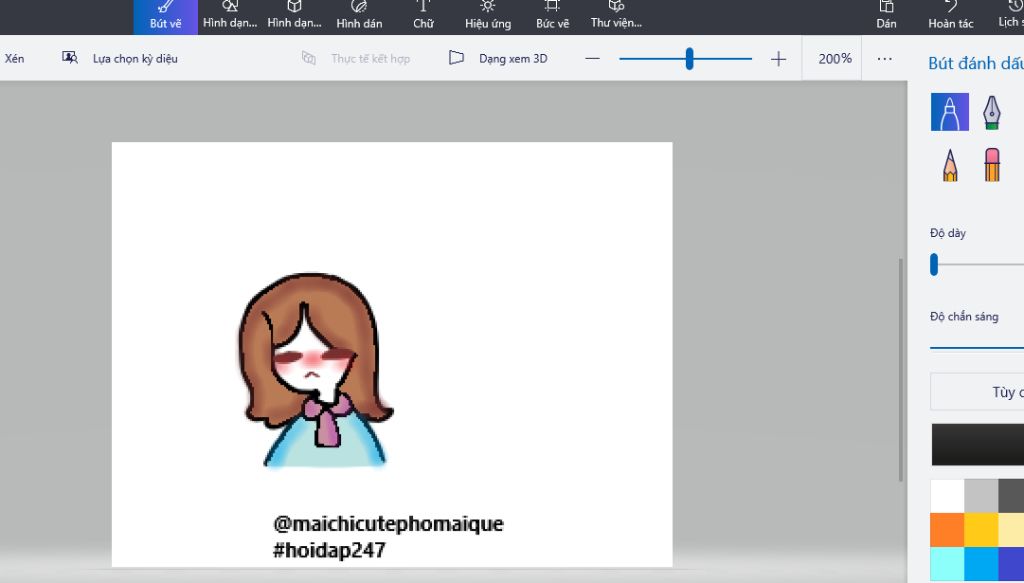Click the Magic select icon
Image resolution: width=1024 pixels, height=583 pixels.
pyautogui.click(x=70, y=58)
